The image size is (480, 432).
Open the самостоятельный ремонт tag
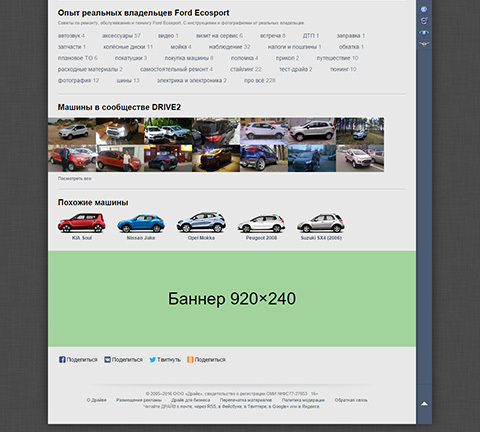[x=176, y=69]
